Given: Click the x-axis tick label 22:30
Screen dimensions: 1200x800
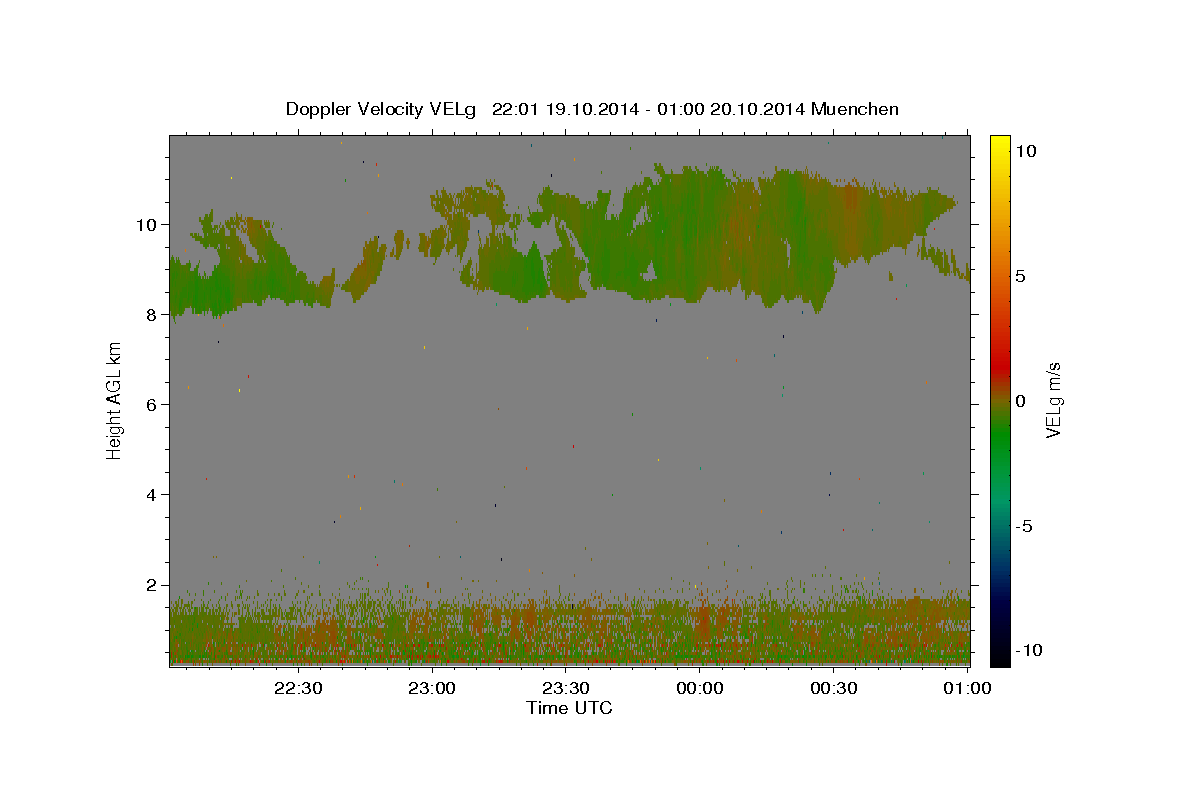Looking at the screenshot, I should (299, 689).
